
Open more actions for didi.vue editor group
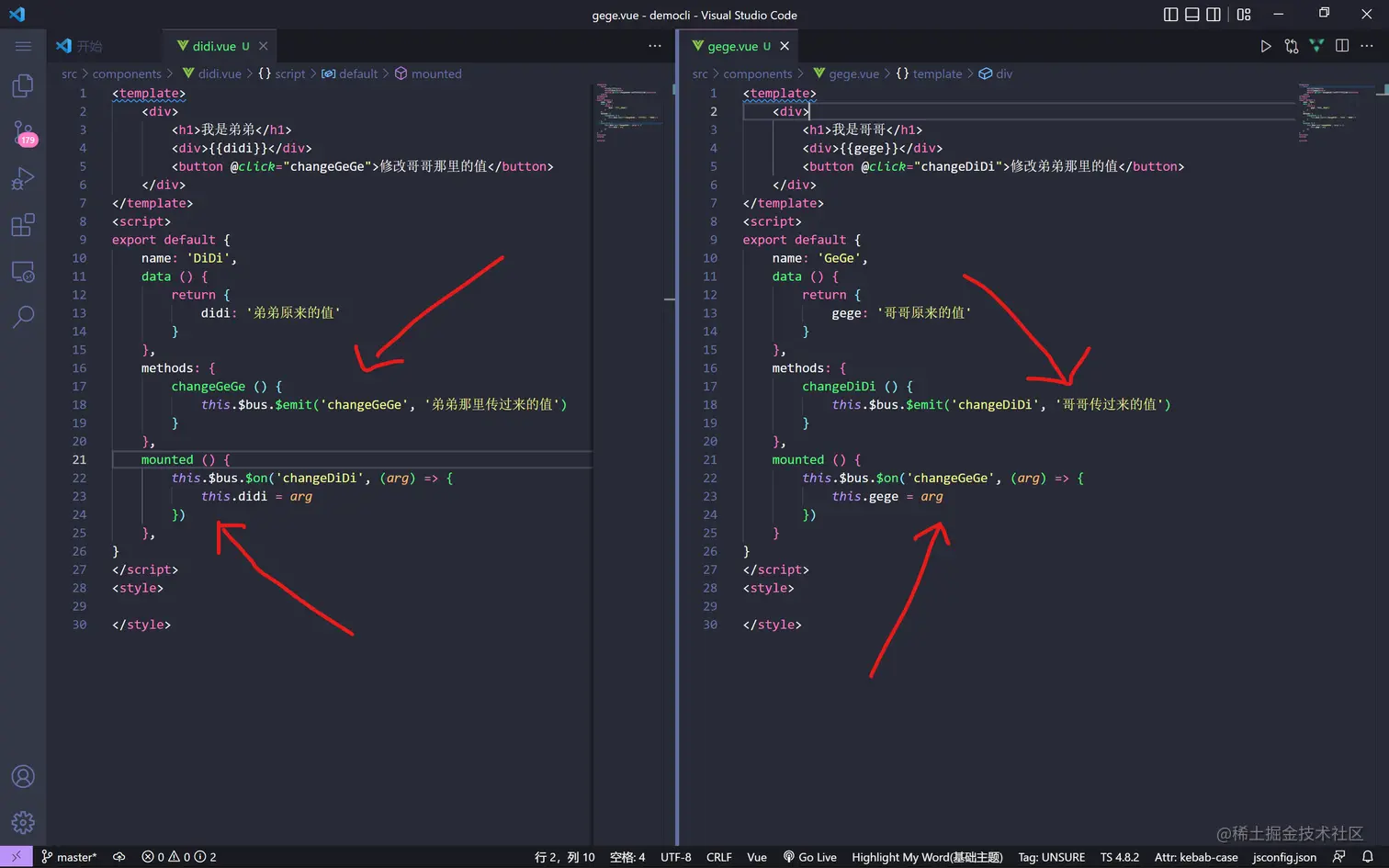click(x=655, y=46)
